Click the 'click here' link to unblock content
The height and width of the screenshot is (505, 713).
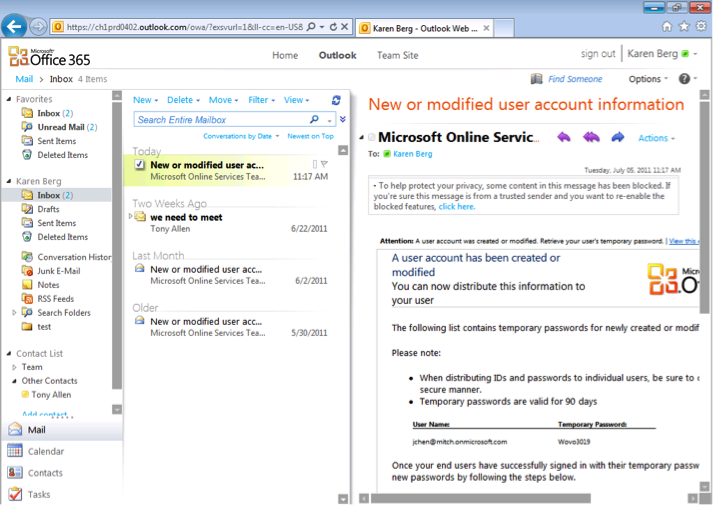click(x=457, y=206)
